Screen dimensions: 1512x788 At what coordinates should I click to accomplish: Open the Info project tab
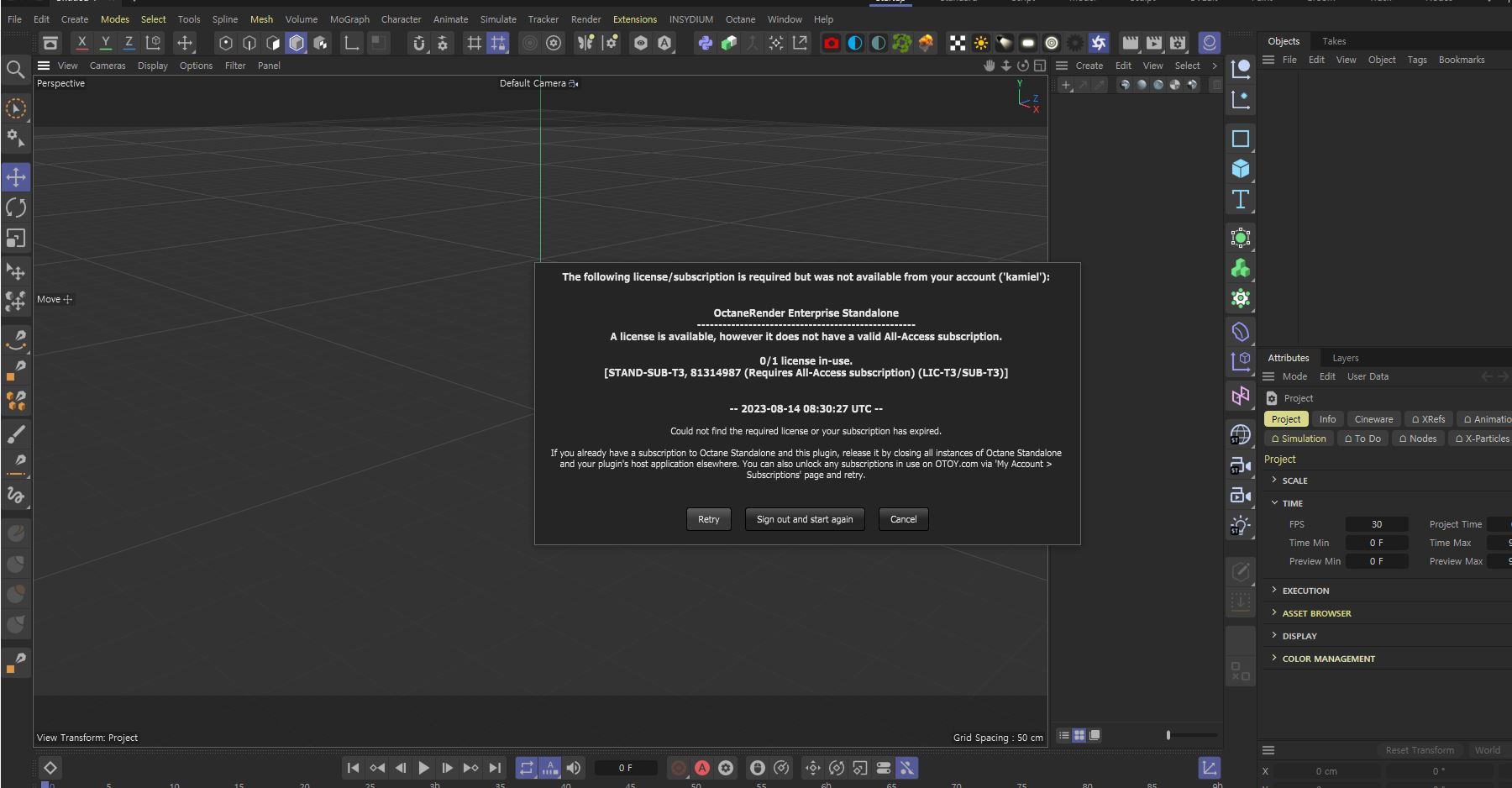tap(1327, 419)
